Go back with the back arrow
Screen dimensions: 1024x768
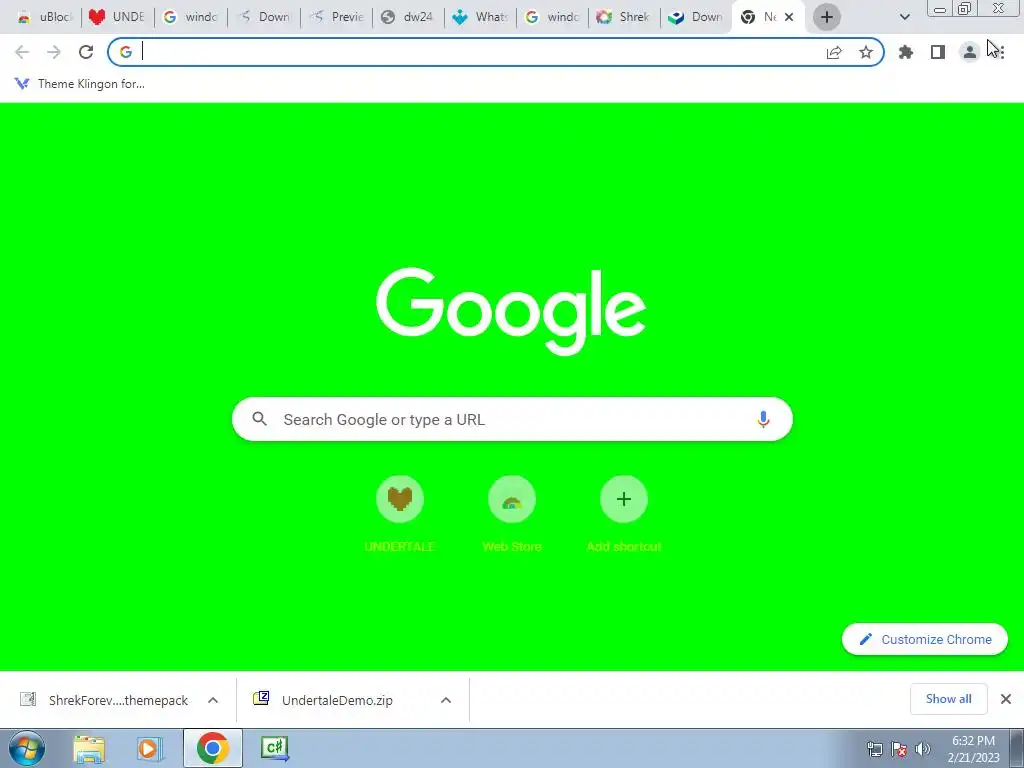pyautogui.click(x=22, y=52)
